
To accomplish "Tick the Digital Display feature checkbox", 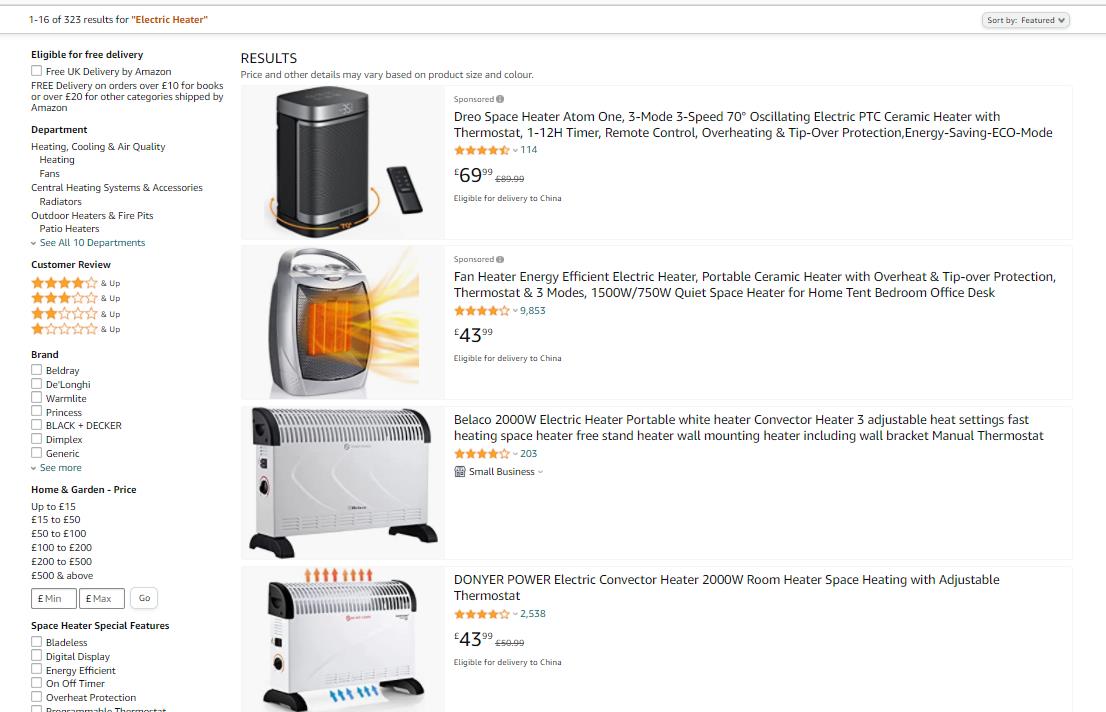I will pos(37,656).
